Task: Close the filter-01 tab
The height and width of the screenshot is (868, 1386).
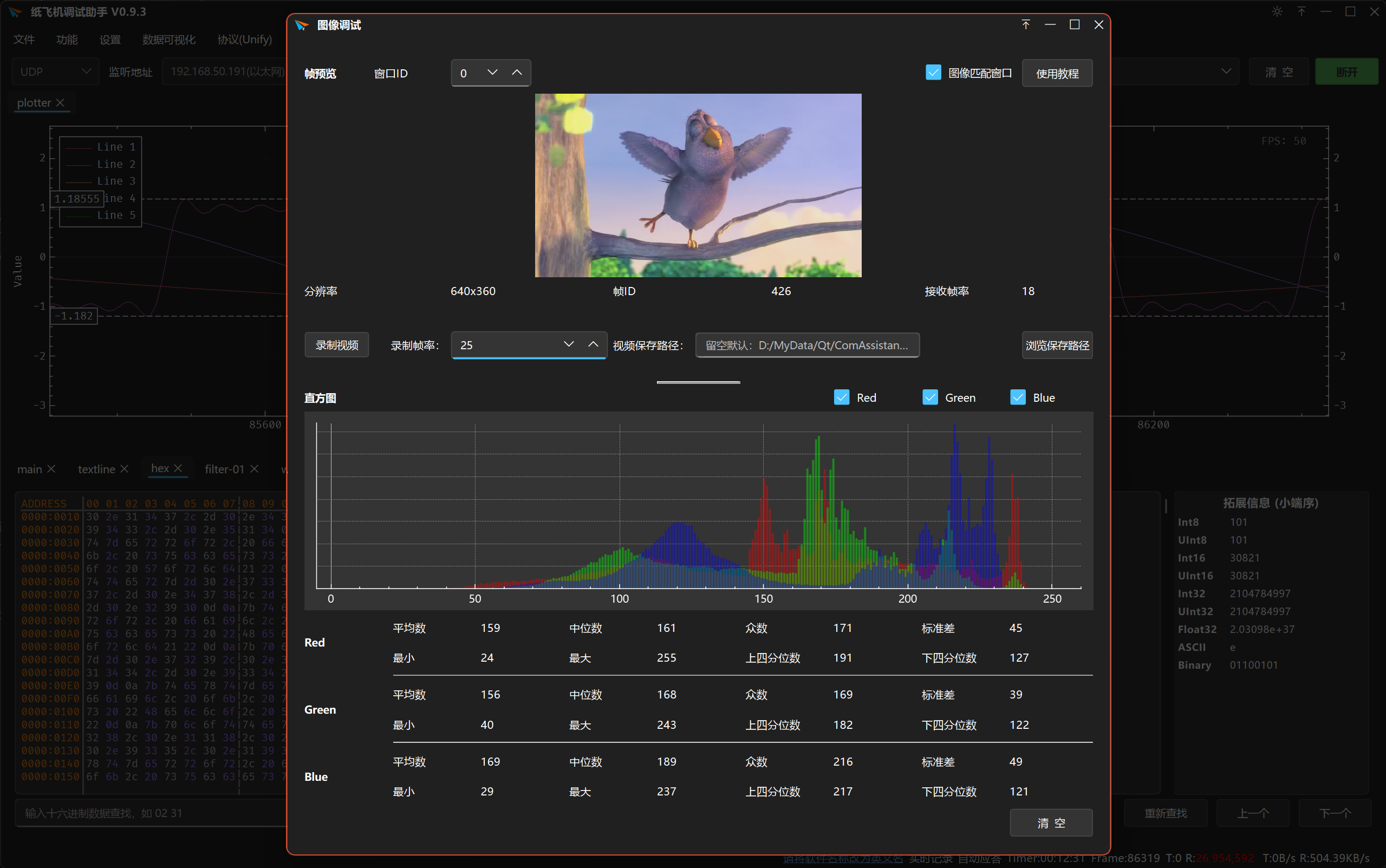Action: click(x=255, y=469)
